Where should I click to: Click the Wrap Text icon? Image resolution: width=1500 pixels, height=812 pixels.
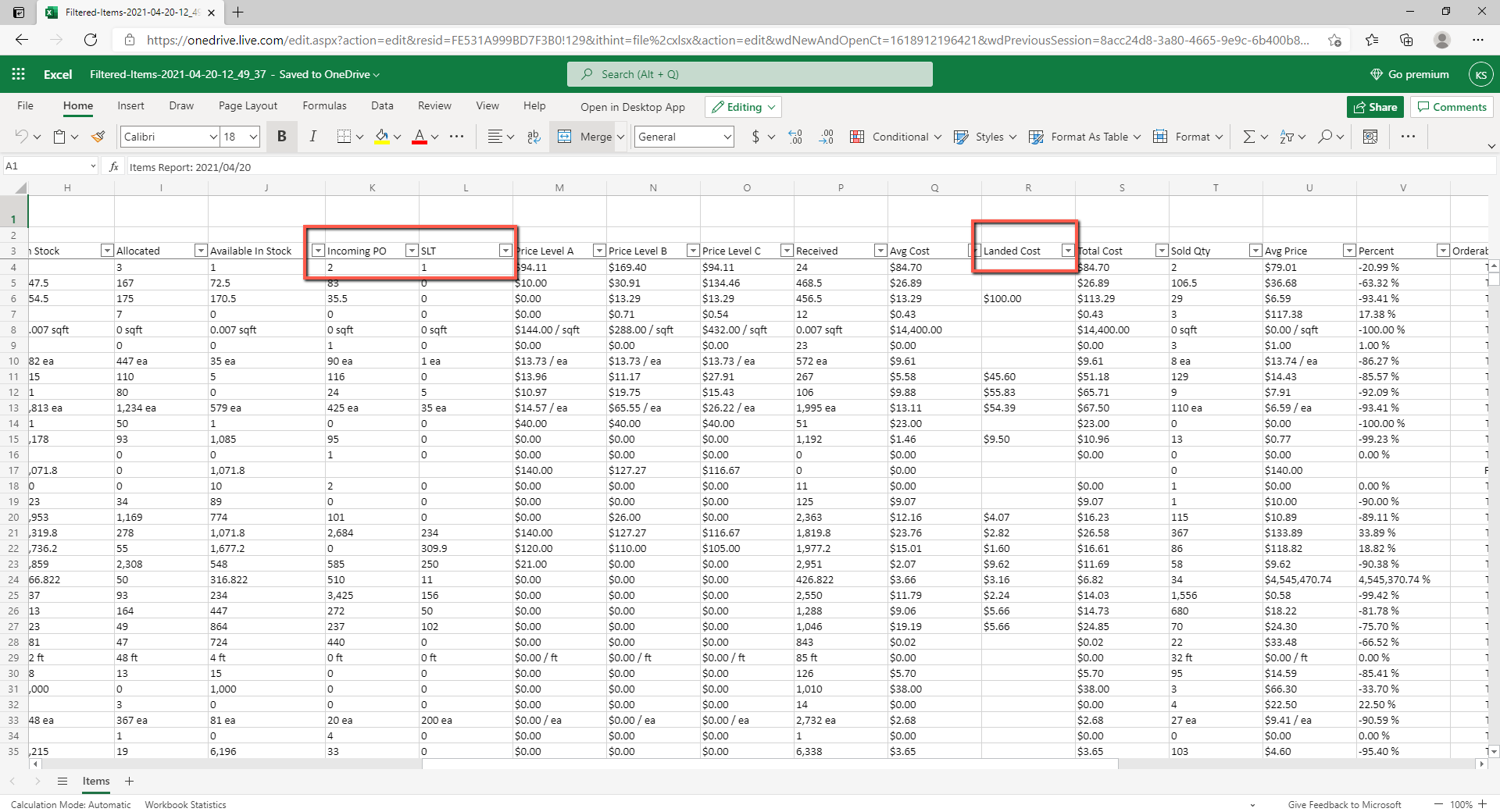(534, 137)
